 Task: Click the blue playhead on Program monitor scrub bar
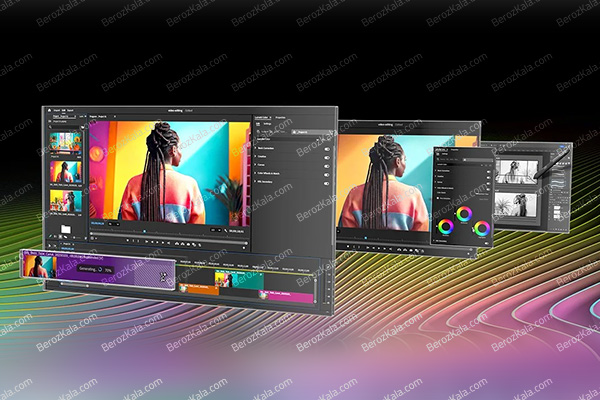pyautogui.click(x=144, y=231)
